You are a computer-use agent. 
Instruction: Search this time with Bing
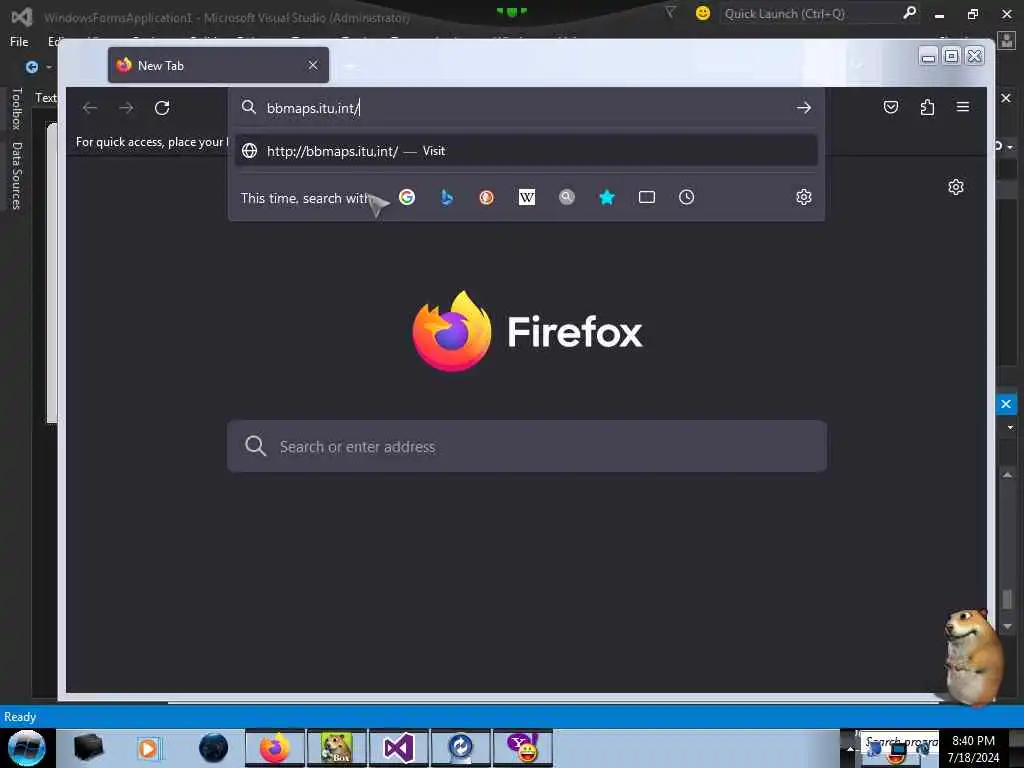pyautogui.click(x=447, y=197)
